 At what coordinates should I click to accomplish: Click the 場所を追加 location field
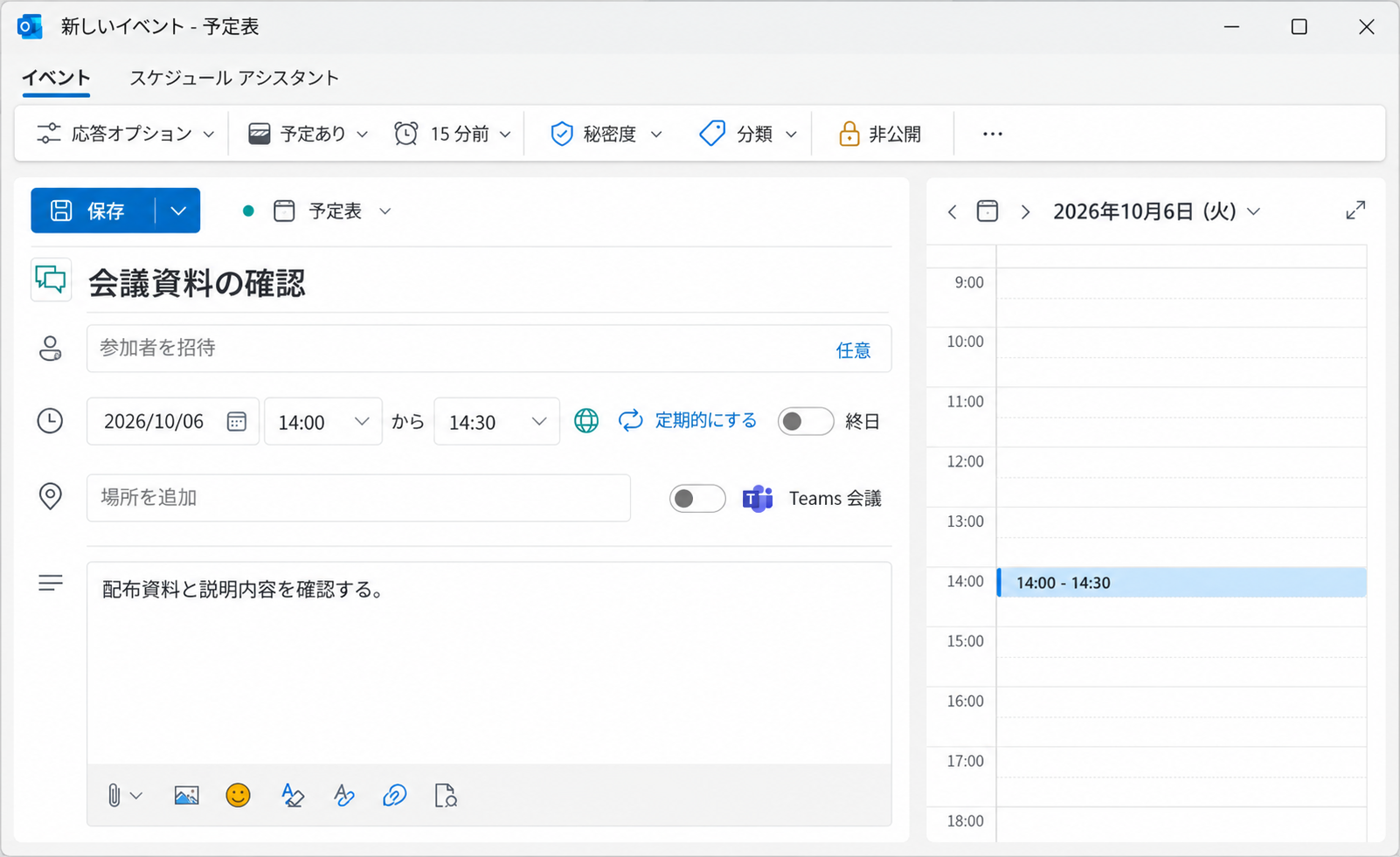(x=358, y=497)
